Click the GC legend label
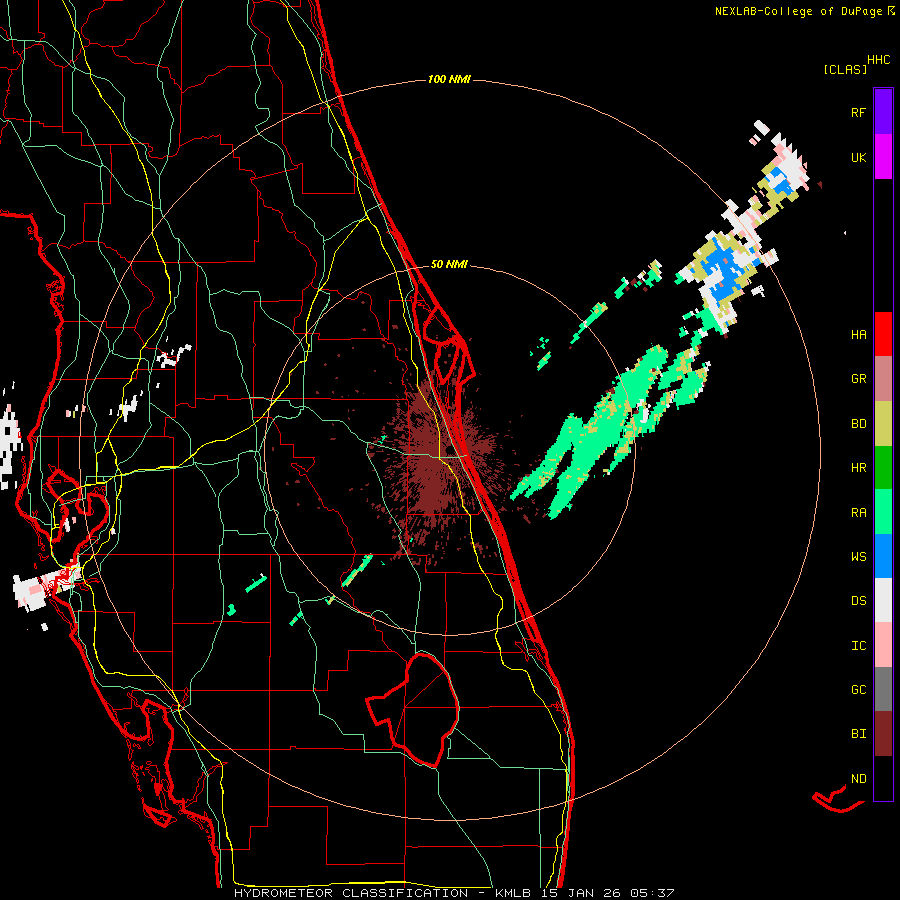Image resolution: width=900 pixels, height=900 pixels. (858, 690)
